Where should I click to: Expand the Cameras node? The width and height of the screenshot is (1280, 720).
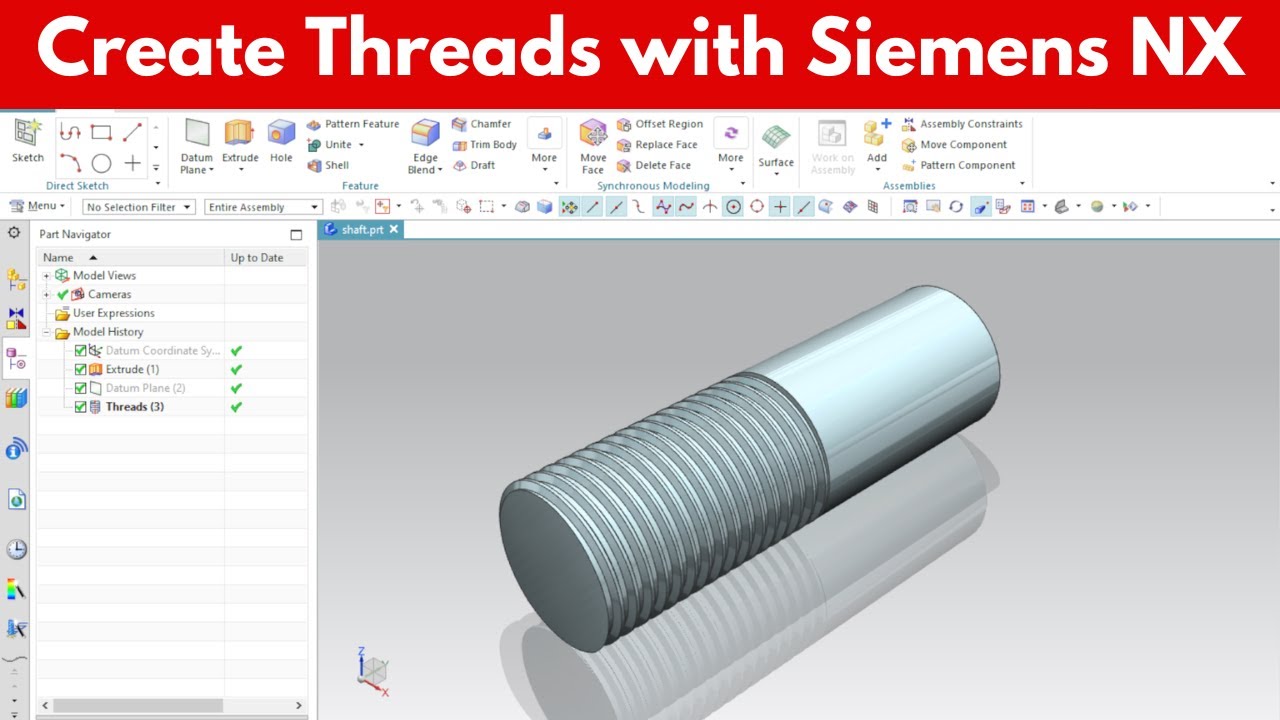46,294
